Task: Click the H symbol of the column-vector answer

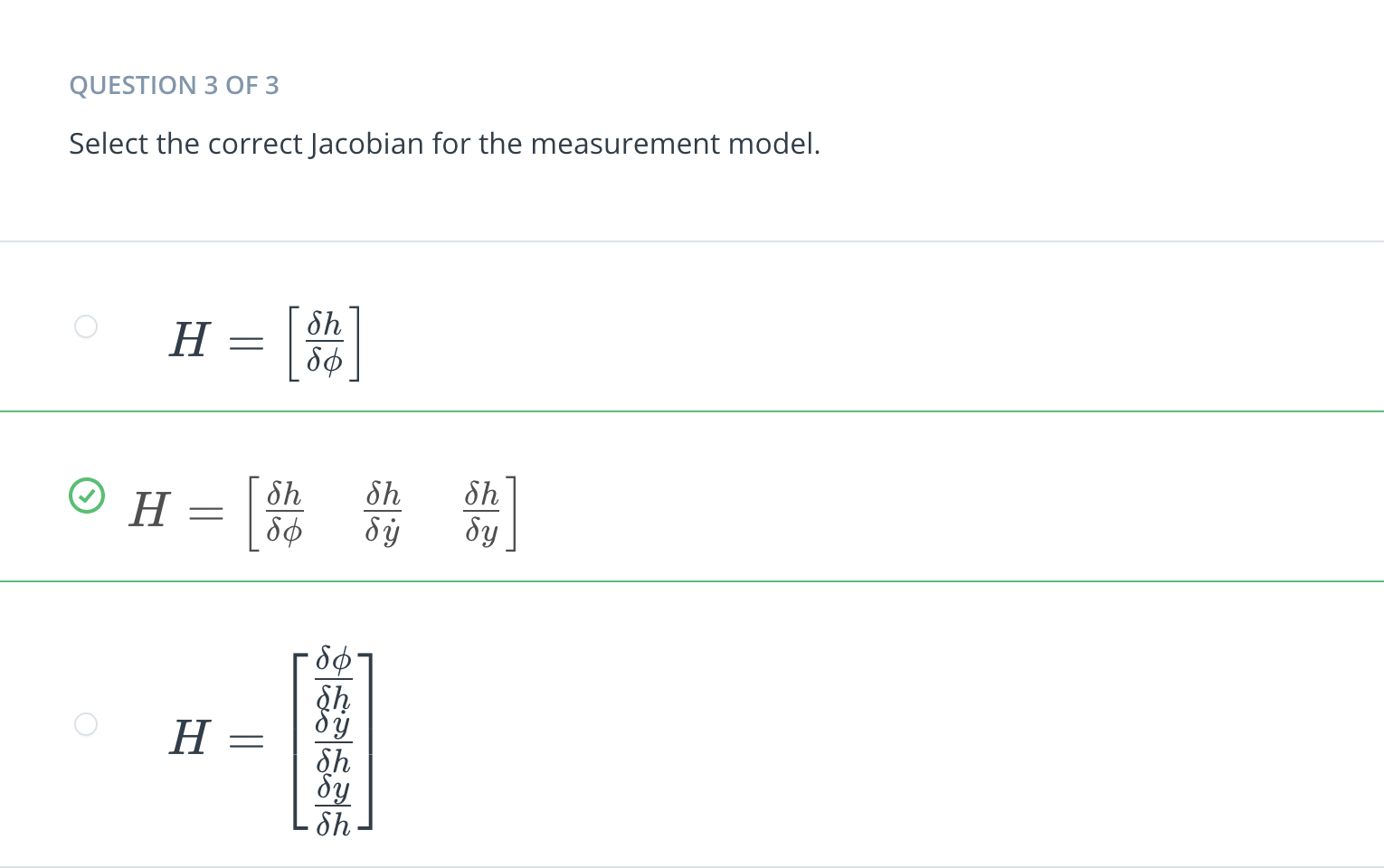Action: tap(190, 738)
